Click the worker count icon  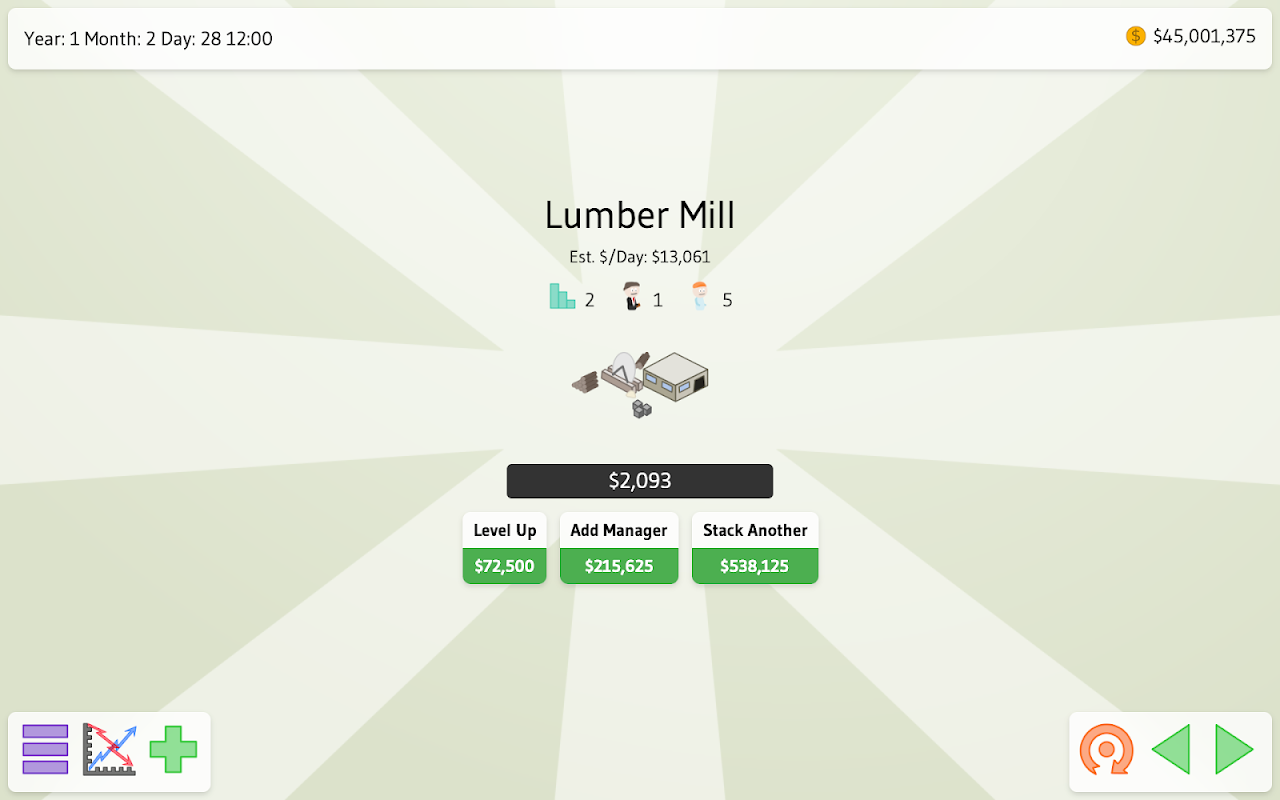[700, 296]
